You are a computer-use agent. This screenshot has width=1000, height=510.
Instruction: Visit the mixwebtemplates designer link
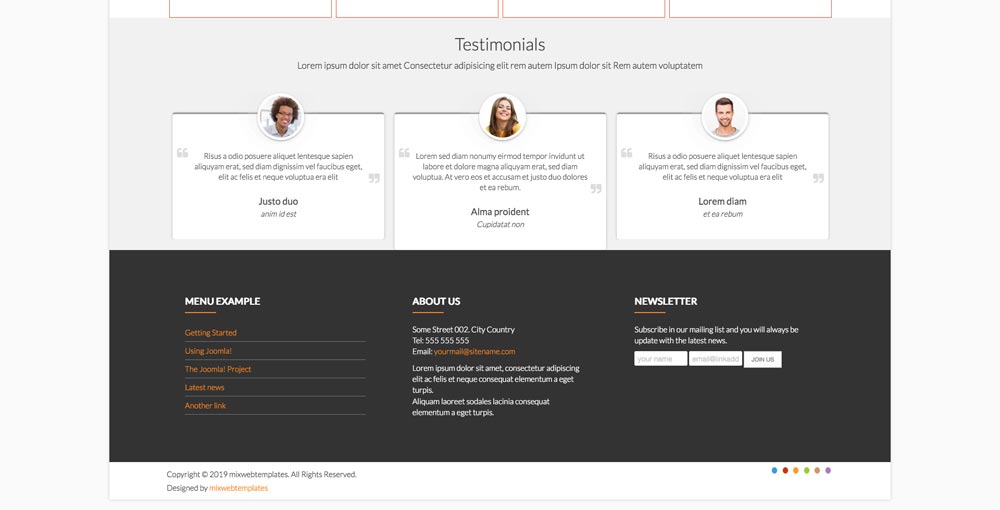(238, 488)
